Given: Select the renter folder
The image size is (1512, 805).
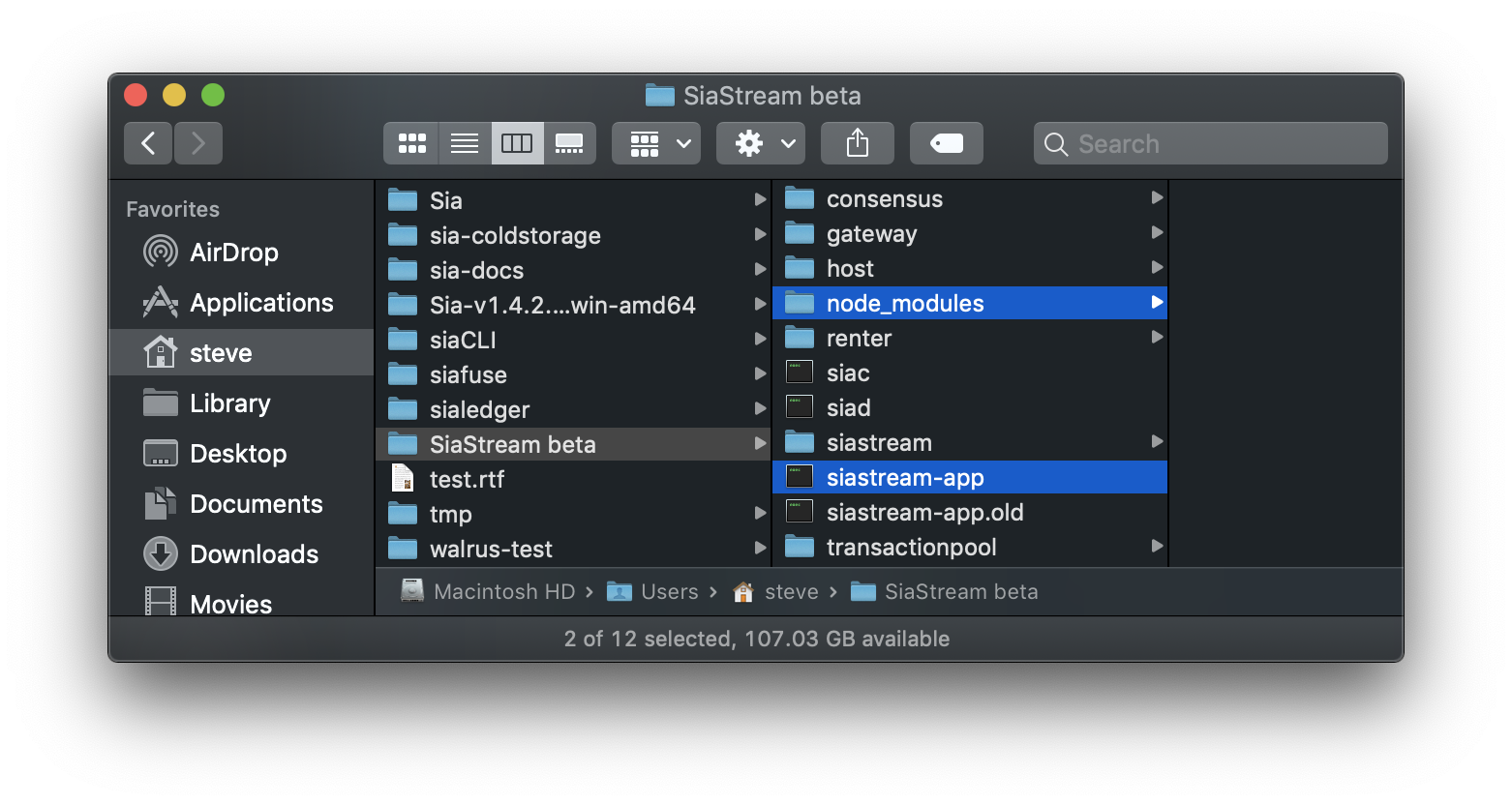Looking at the screenshot, I should click(x=970, y=338).
